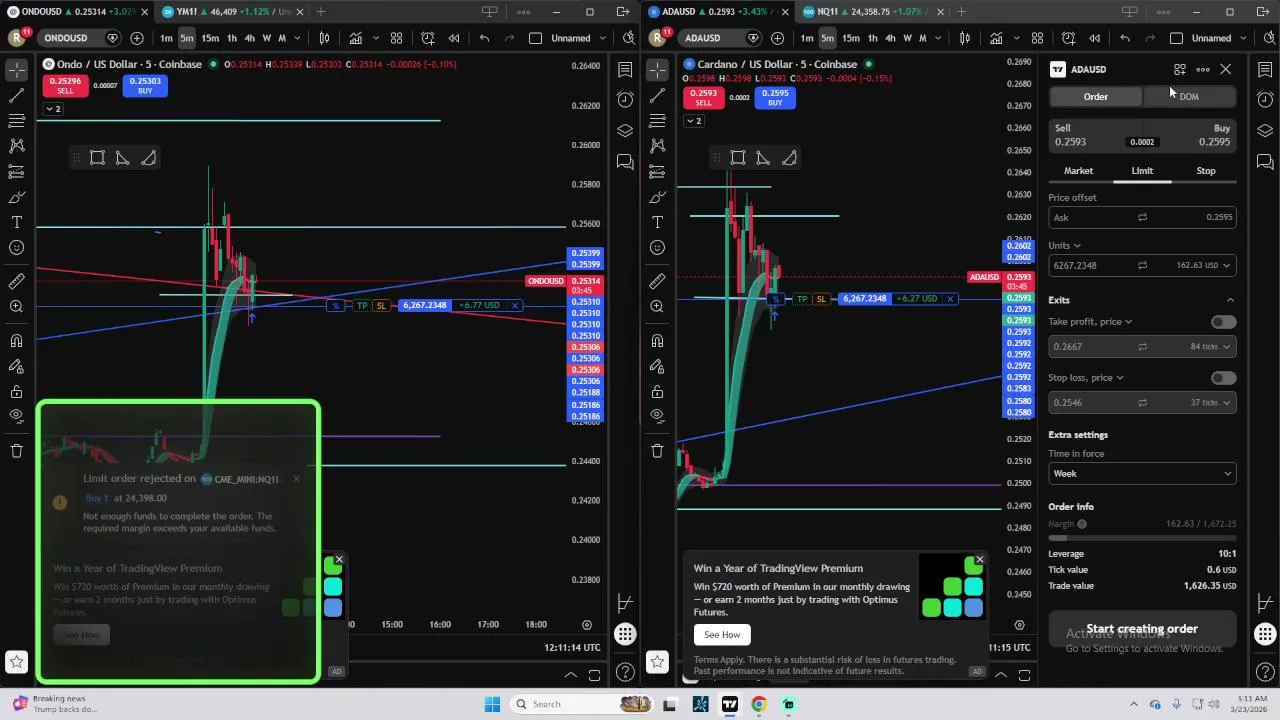Open candlestick chart type in ADAUSD toolbar

pos(964,38)
